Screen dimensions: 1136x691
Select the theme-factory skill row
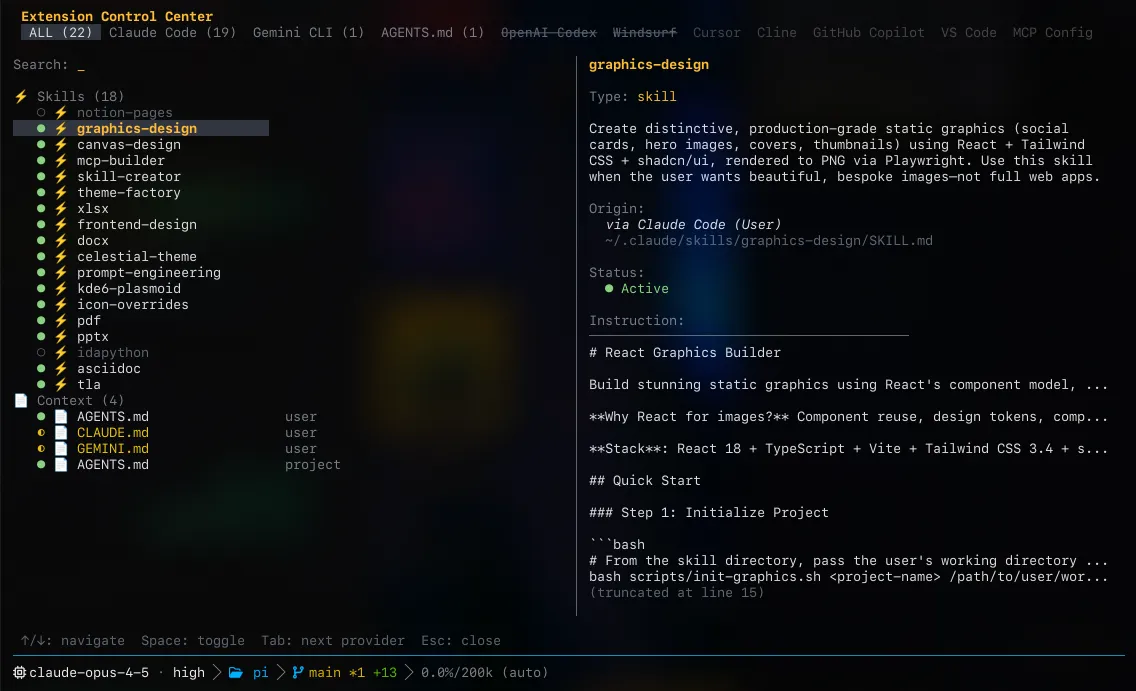pyautogui.click(x=129, y=193)
